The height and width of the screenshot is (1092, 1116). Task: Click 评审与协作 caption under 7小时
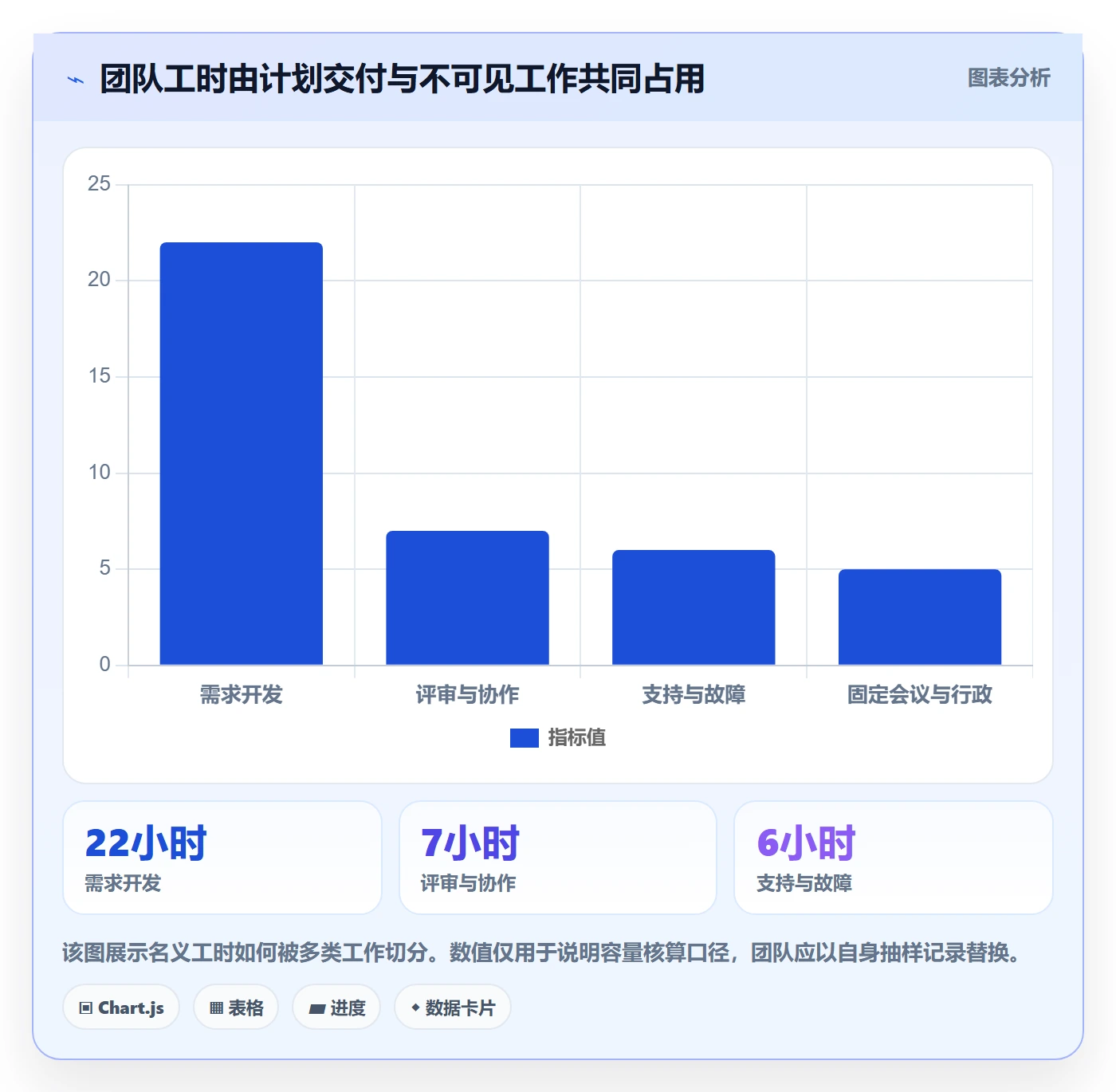click(x=469, y=883)
